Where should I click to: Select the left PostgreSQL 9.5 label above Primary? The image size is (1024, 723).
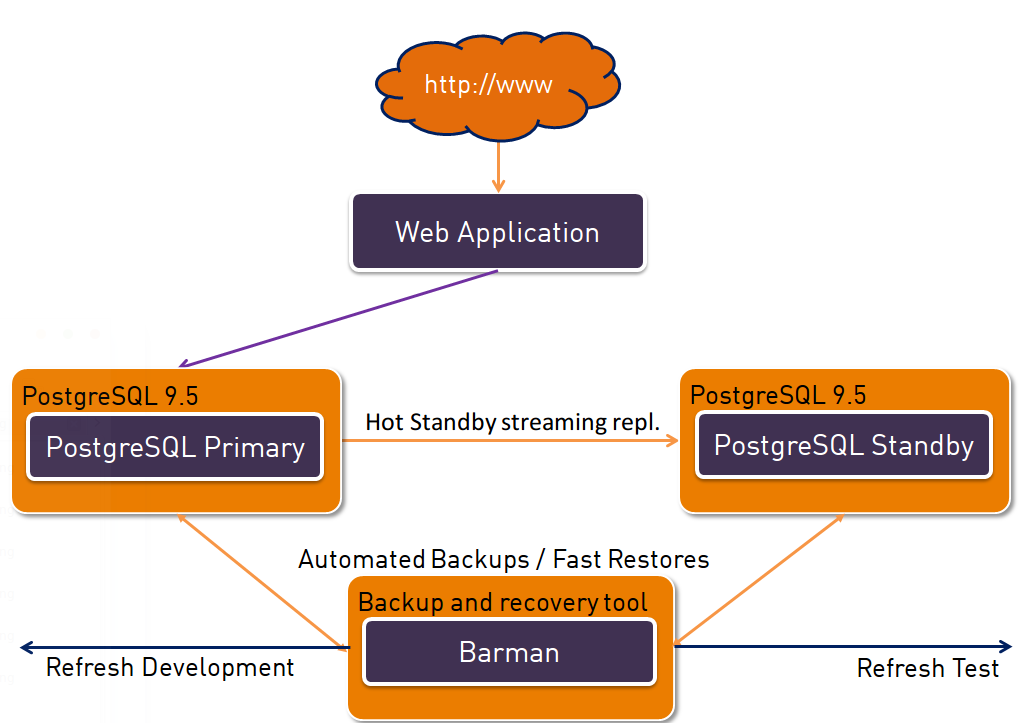pyautogui.click(x=110, y=396)
